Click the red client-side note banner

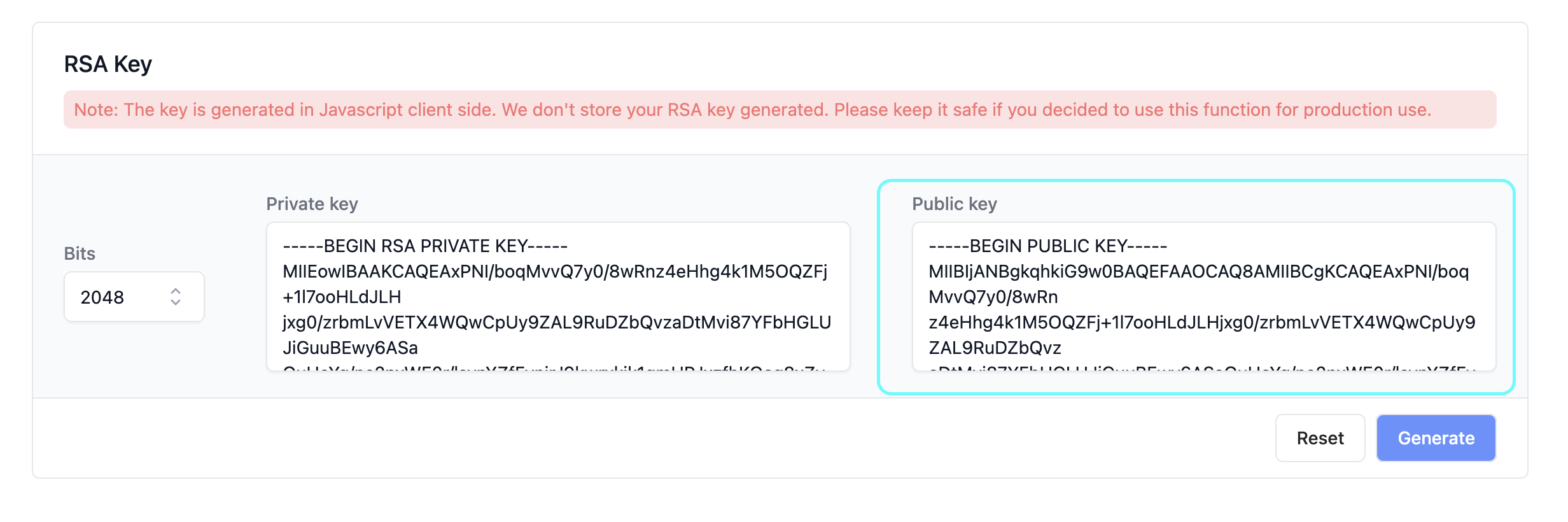(x=780, y=109)
